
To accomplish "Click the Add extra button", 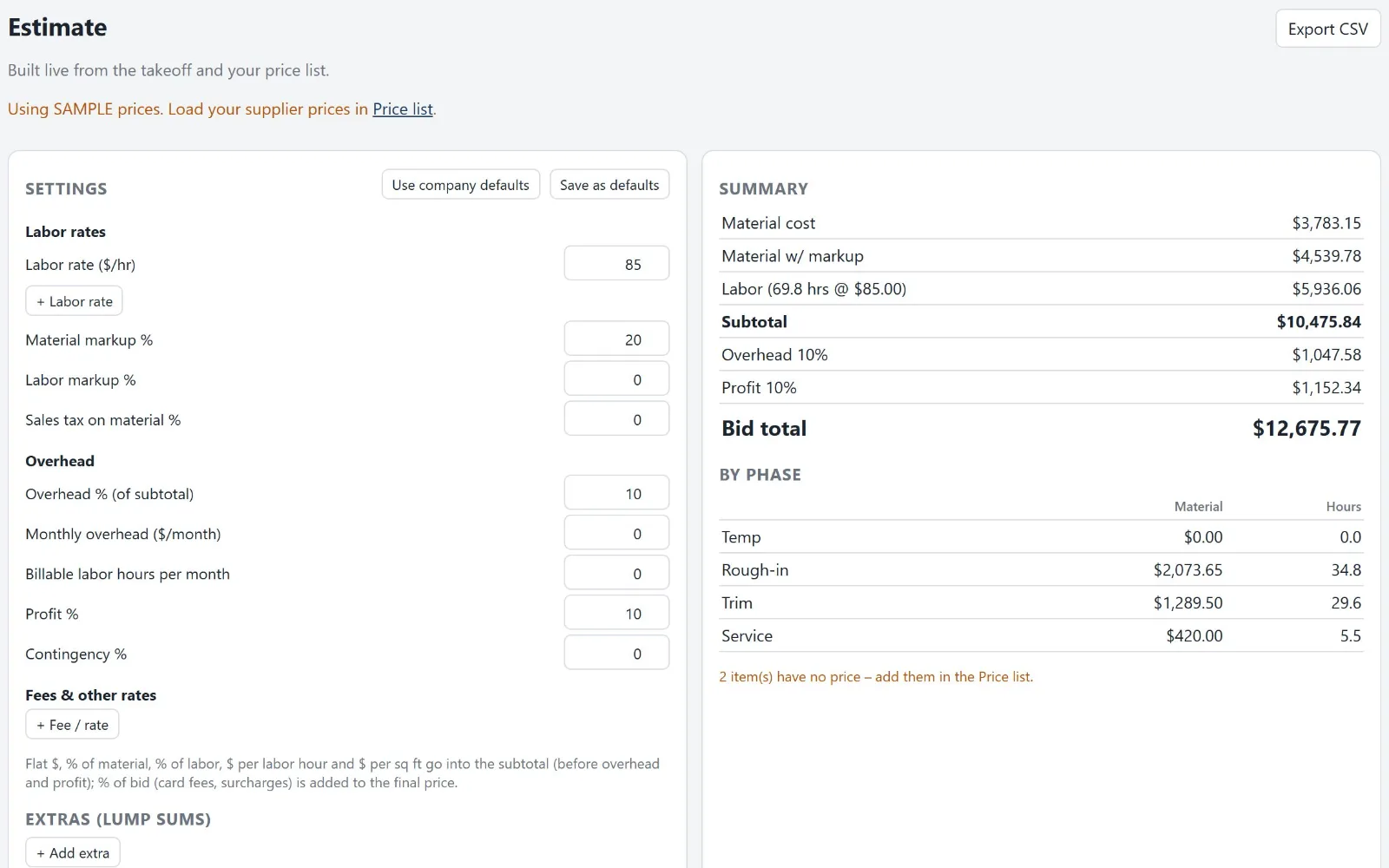I will click(x=73, y=853).
